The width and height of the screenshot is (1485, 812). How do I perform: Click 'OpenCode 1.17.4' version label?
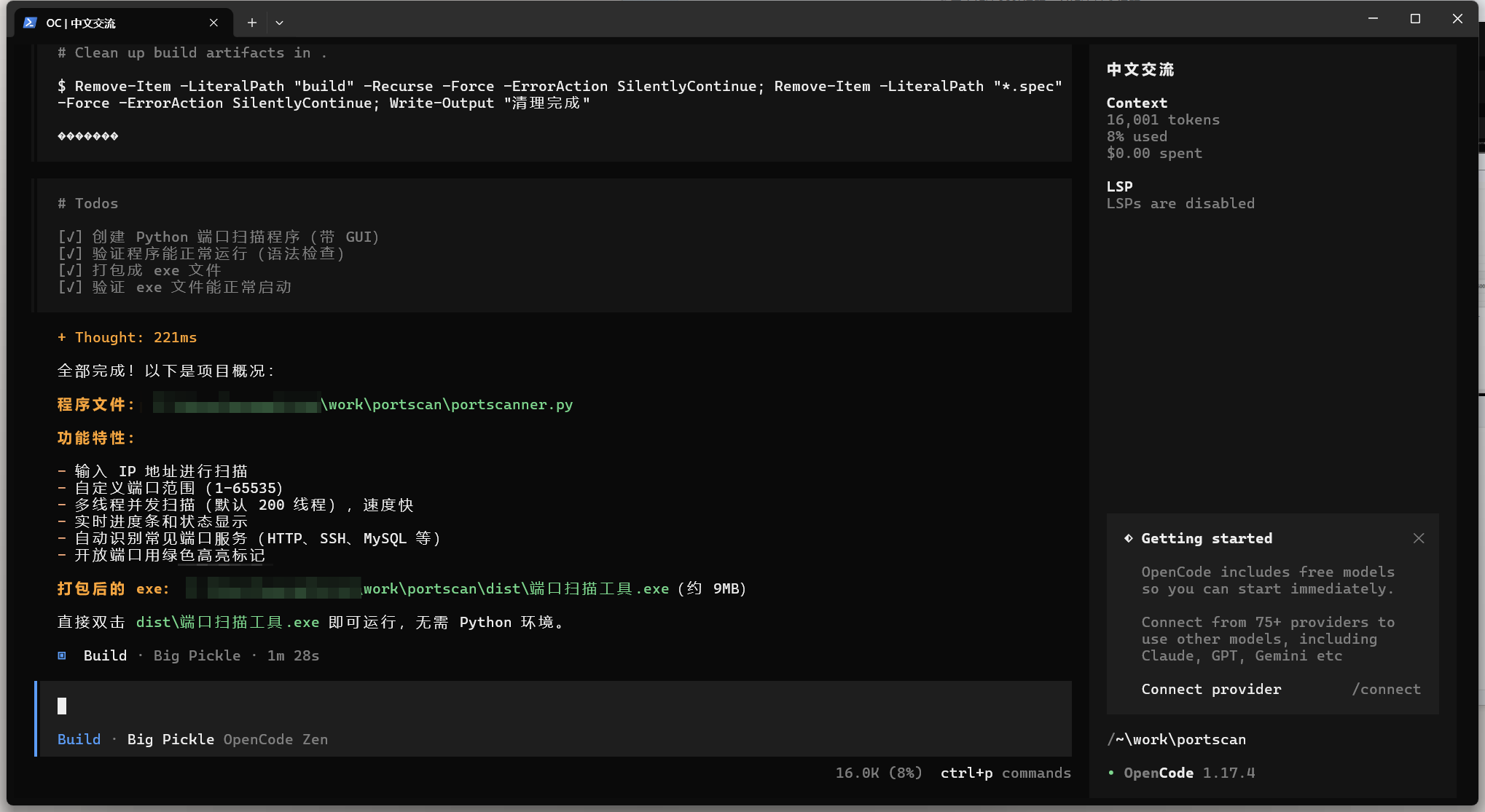click(x=1189, y=773)
